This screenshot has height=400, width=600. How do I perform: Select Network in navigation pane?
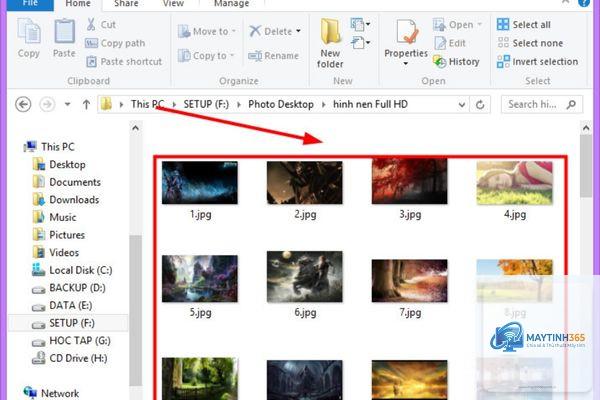pos(51,393)
